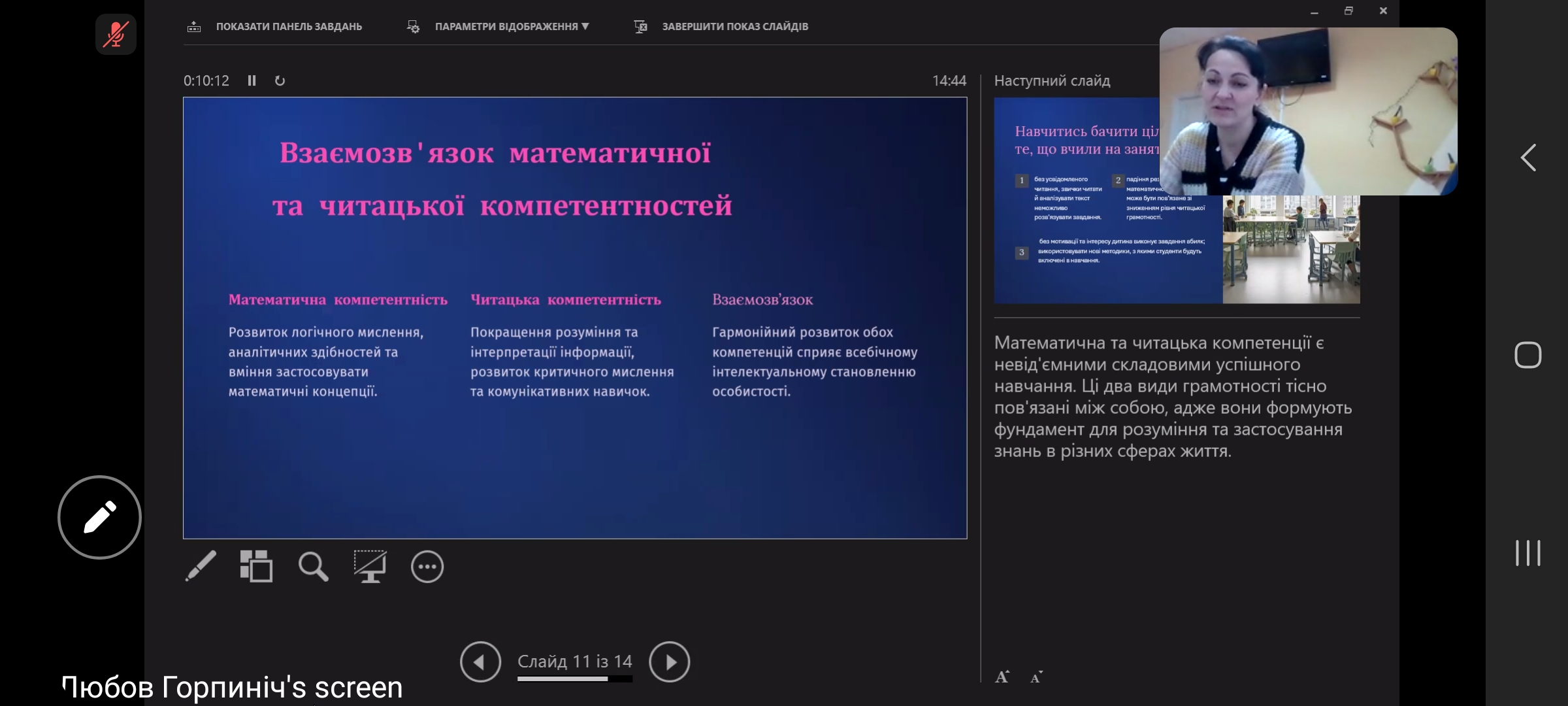Click the Наступний слайд label

coord(1052,80)
